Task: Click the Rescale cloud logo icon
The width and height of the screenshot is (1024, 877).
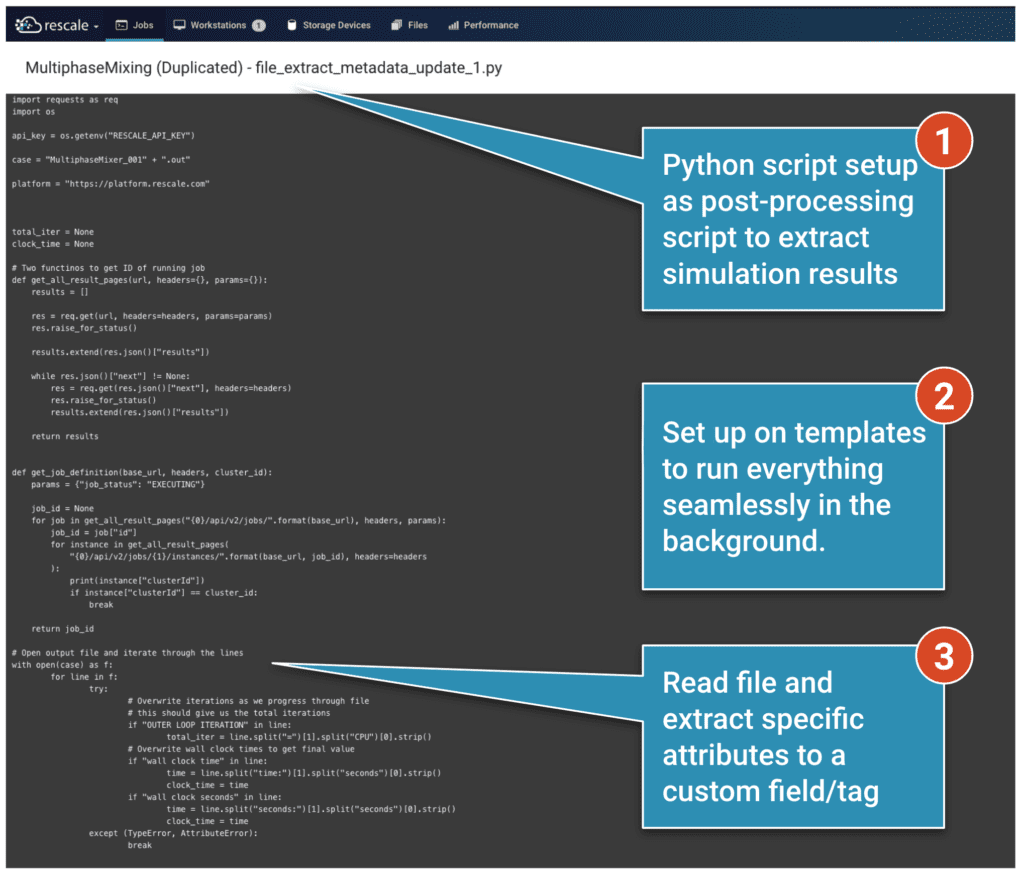Action: click(x=27, y=25)
